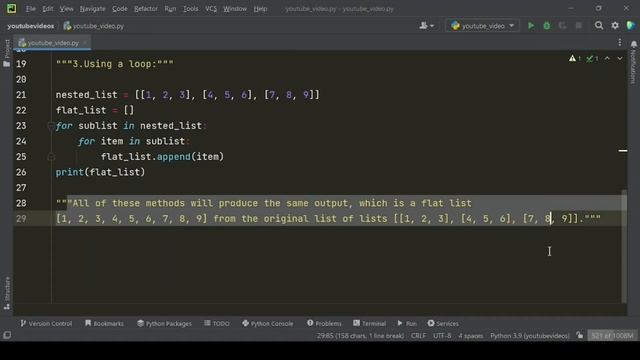Viewport: 640px width, 360px height.
Task: Open IDE settings gear icon
Action: click(615, 26)
